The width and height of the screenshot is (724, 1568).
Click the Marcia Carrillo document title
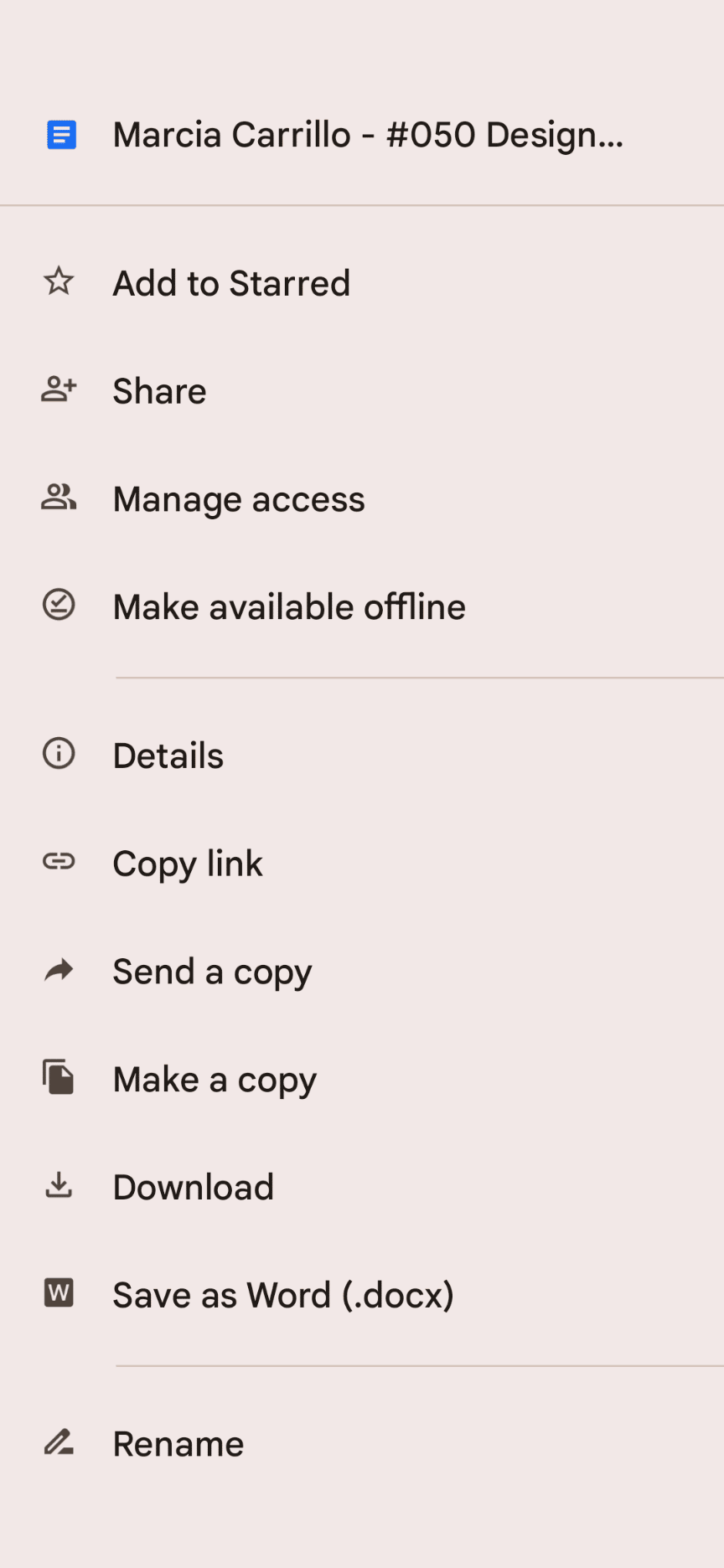coord(368,135)
